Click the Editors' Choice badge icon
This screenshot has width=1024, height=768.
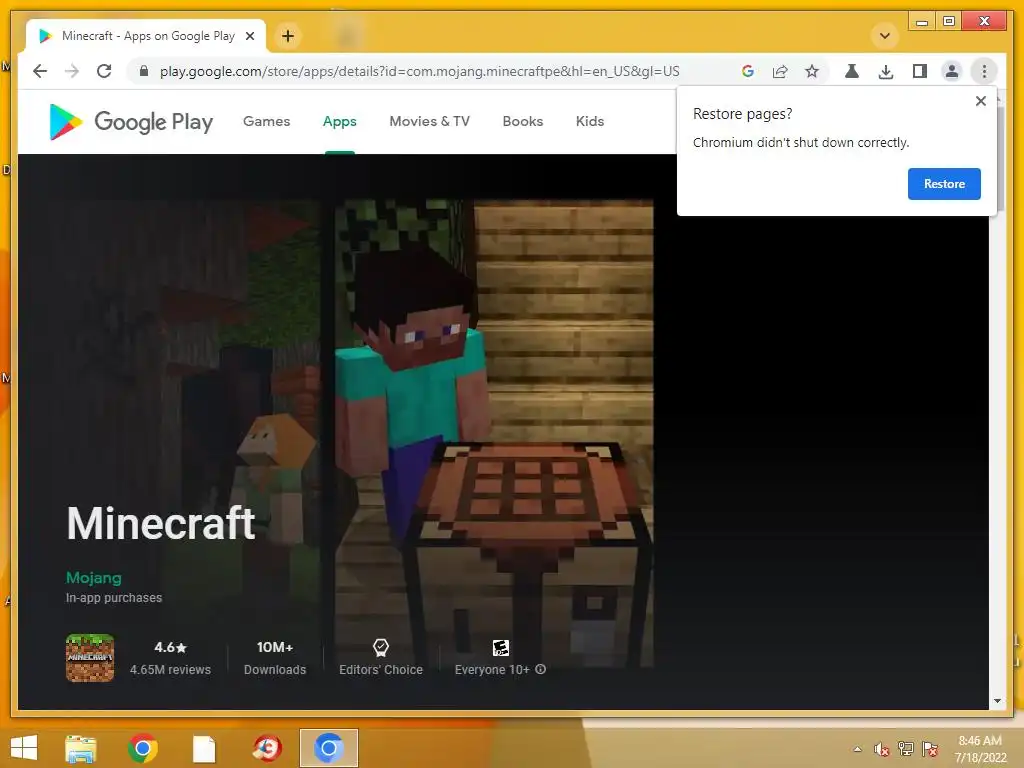pyautogui.click(x=381, y=647)
